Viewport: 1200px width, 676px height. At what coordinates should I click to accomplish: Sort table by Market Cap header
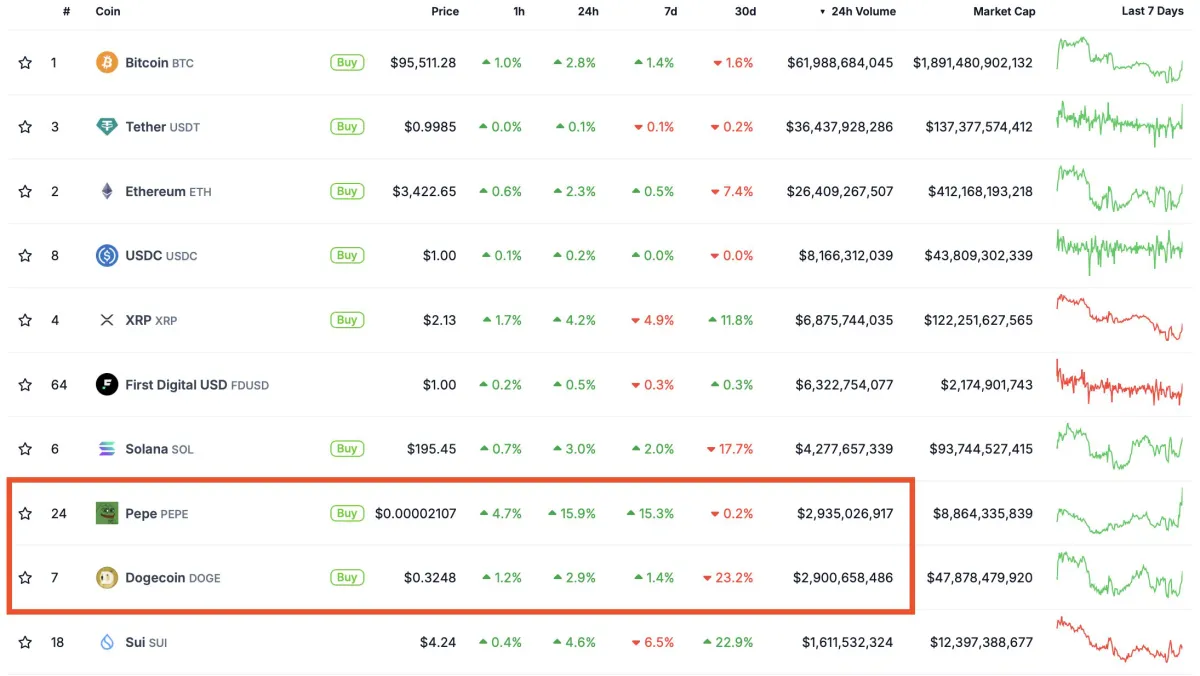pos(1004,12)
